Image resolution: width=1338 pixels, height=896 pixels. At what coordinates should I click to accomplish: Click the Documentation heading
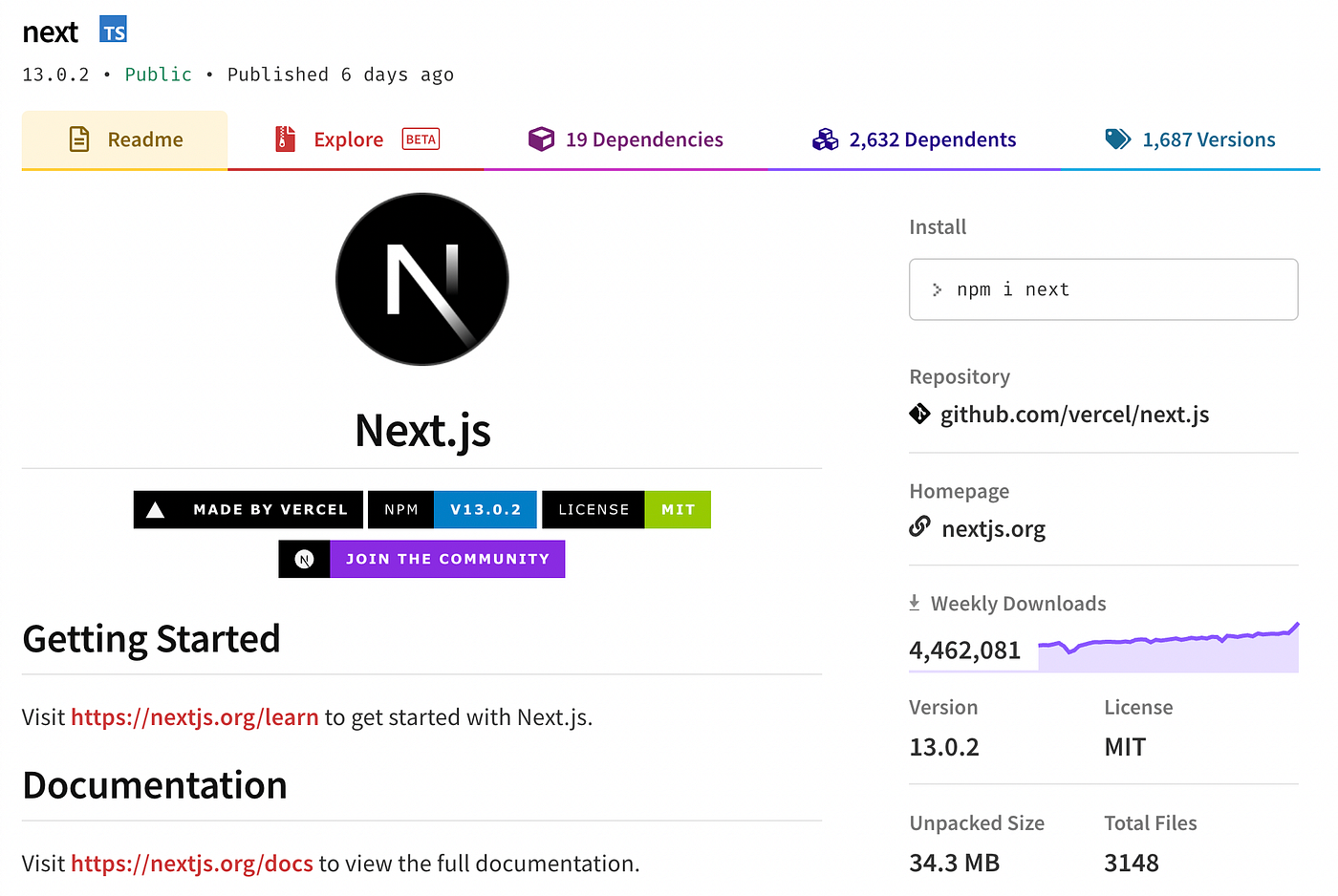coord(155,785)
